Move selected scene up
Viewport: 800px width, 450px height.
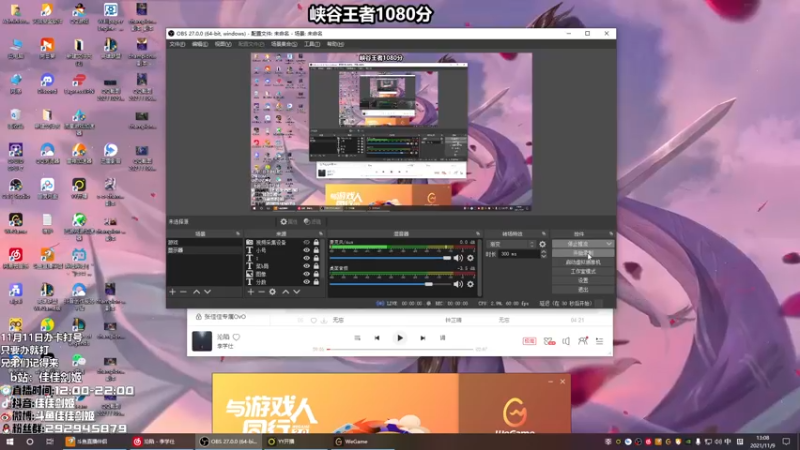coord(196,292)
